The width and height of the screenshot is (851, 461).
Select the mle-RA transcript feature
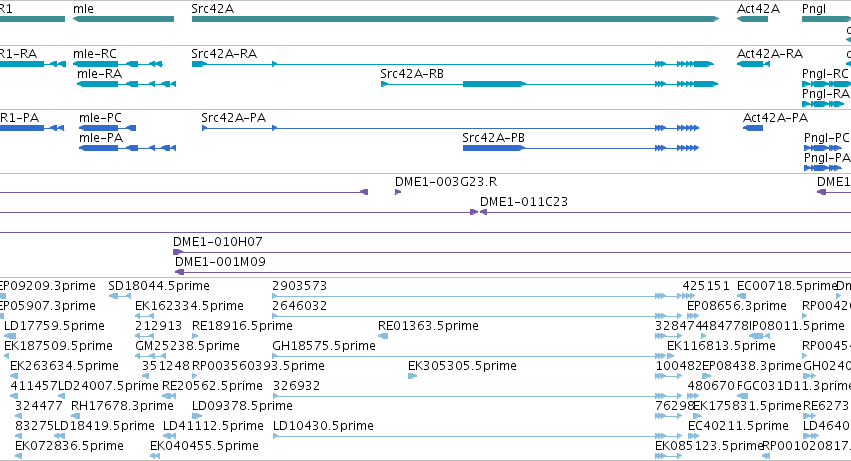coord(126,84)
